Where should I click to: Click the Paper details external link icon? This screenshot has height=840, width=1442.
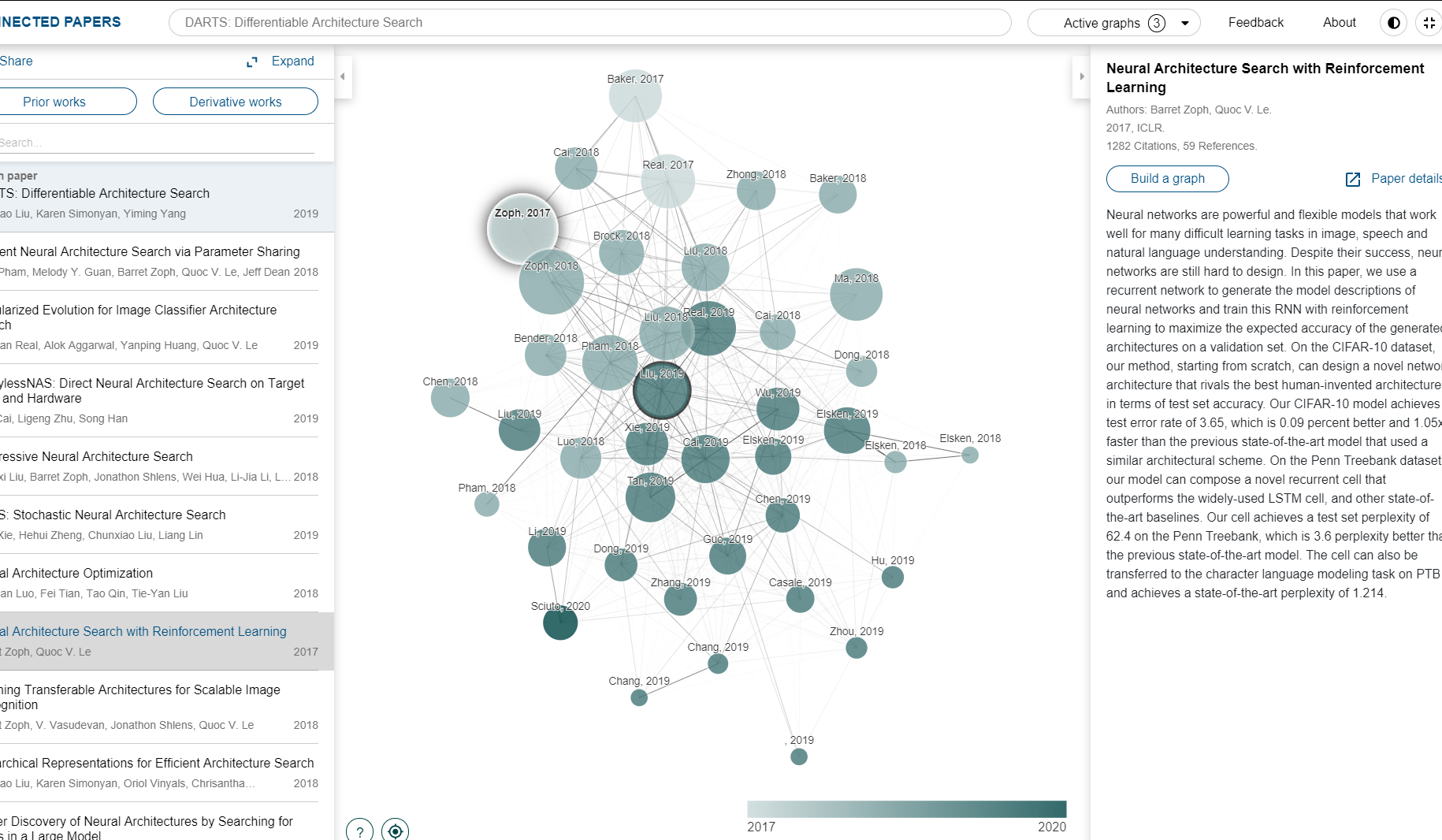click(x=1352, y=180)
